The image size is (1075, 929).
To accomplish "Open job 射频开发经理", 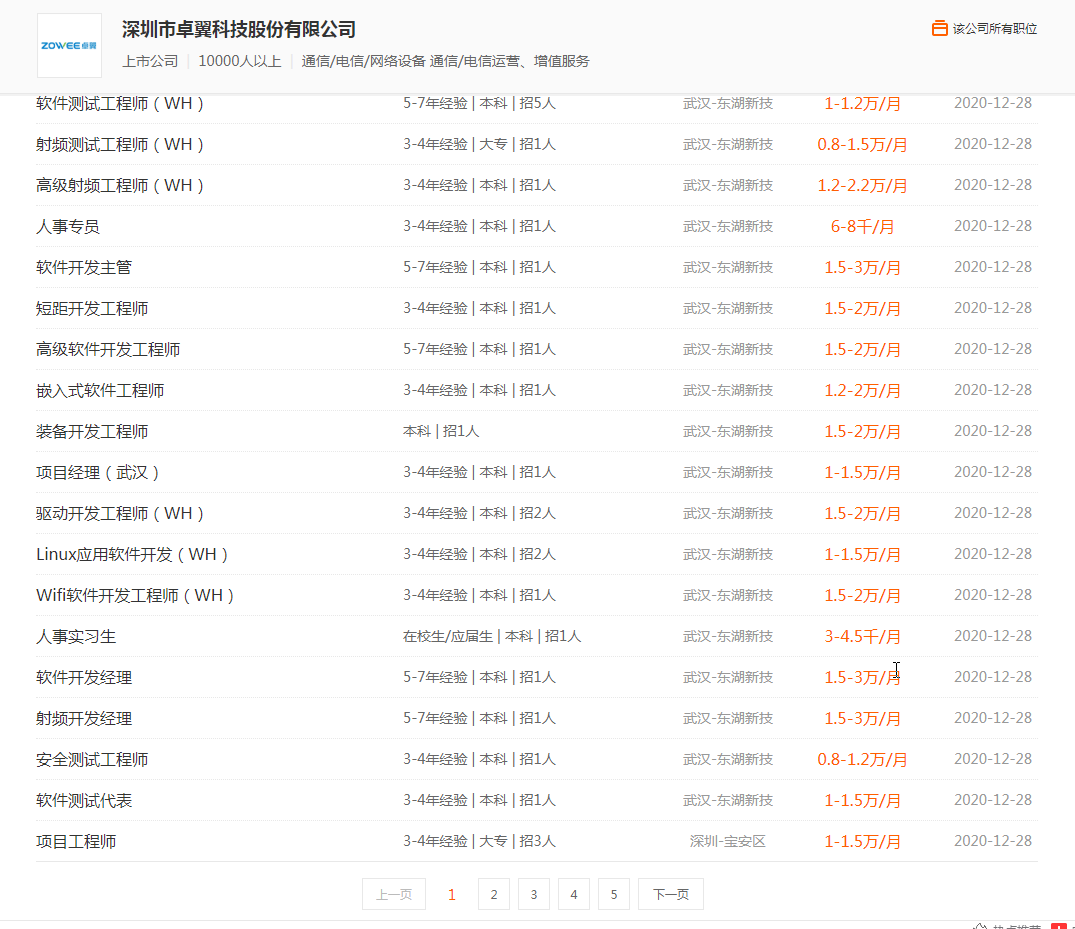I will tap(84, 719).
